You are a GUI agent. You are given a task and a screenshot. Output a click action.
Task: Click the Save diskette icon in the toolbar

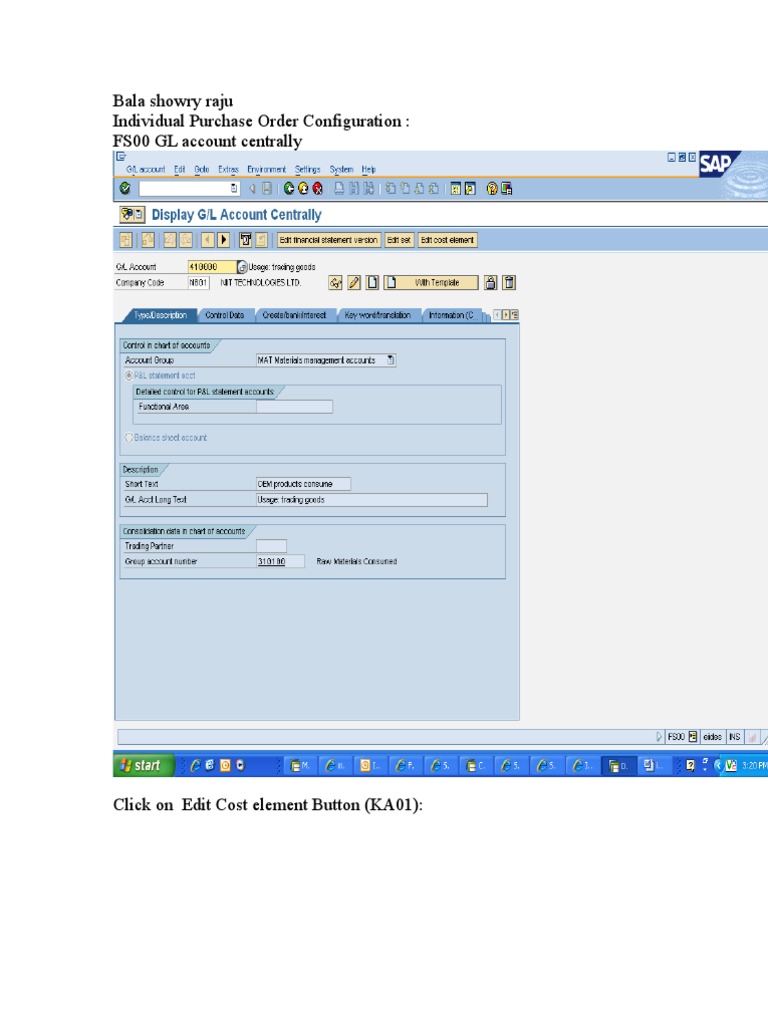tap(266, 189)
